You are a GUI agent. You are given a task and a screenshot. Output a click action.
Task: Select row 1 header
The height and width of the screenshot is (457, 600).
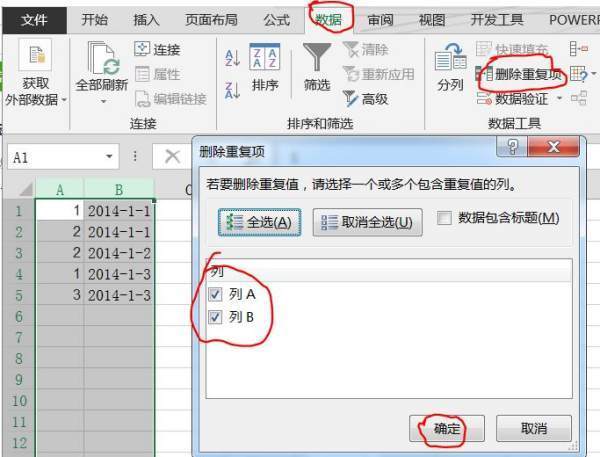19,211
